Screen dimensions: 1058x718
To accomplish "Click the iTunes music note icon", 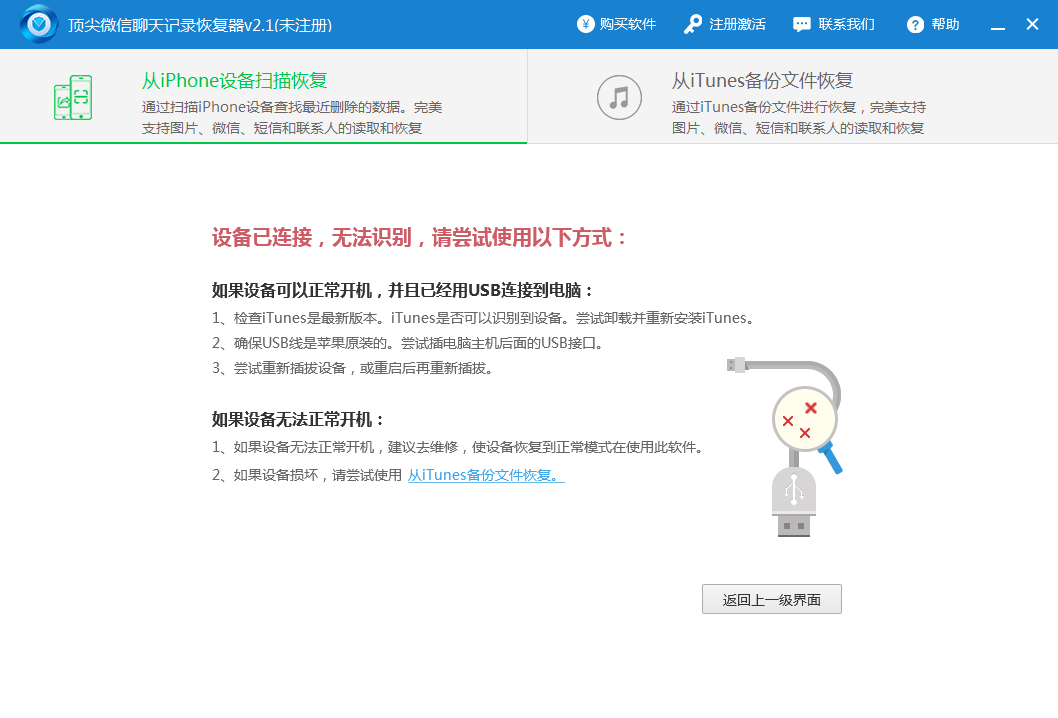I will tap(619, 97).
